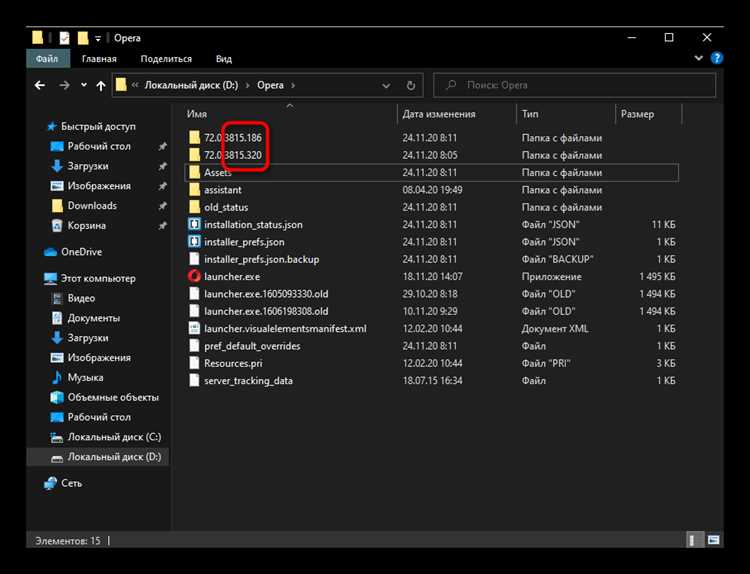Click the Properties quick access icon

pyautogui.click(x=64, y=38)
